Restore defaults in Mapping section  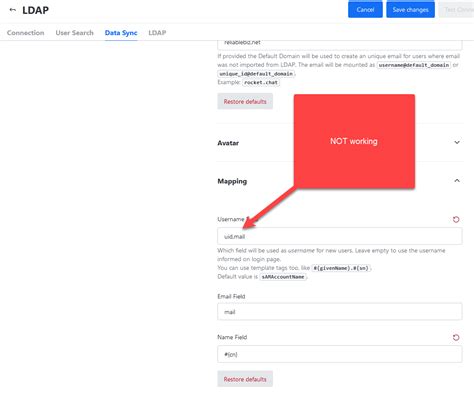[x=245, y=379]
